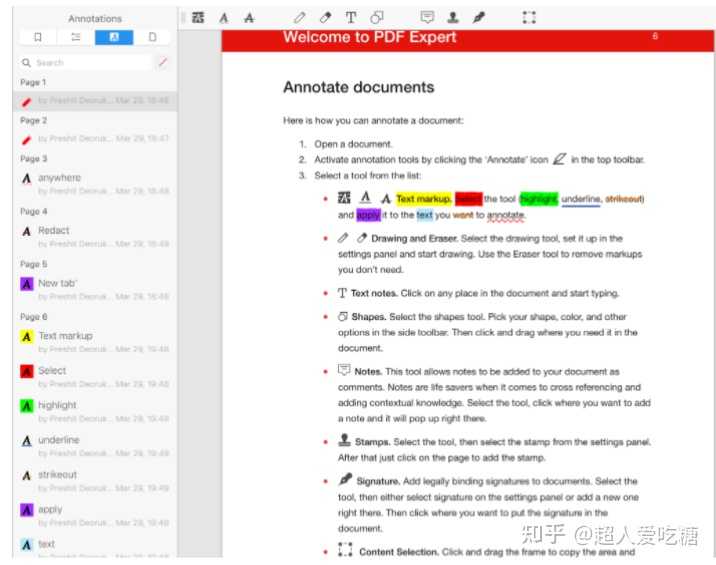
Task: Select the 'Select' red annotation in list
Action: coord(95,376)
